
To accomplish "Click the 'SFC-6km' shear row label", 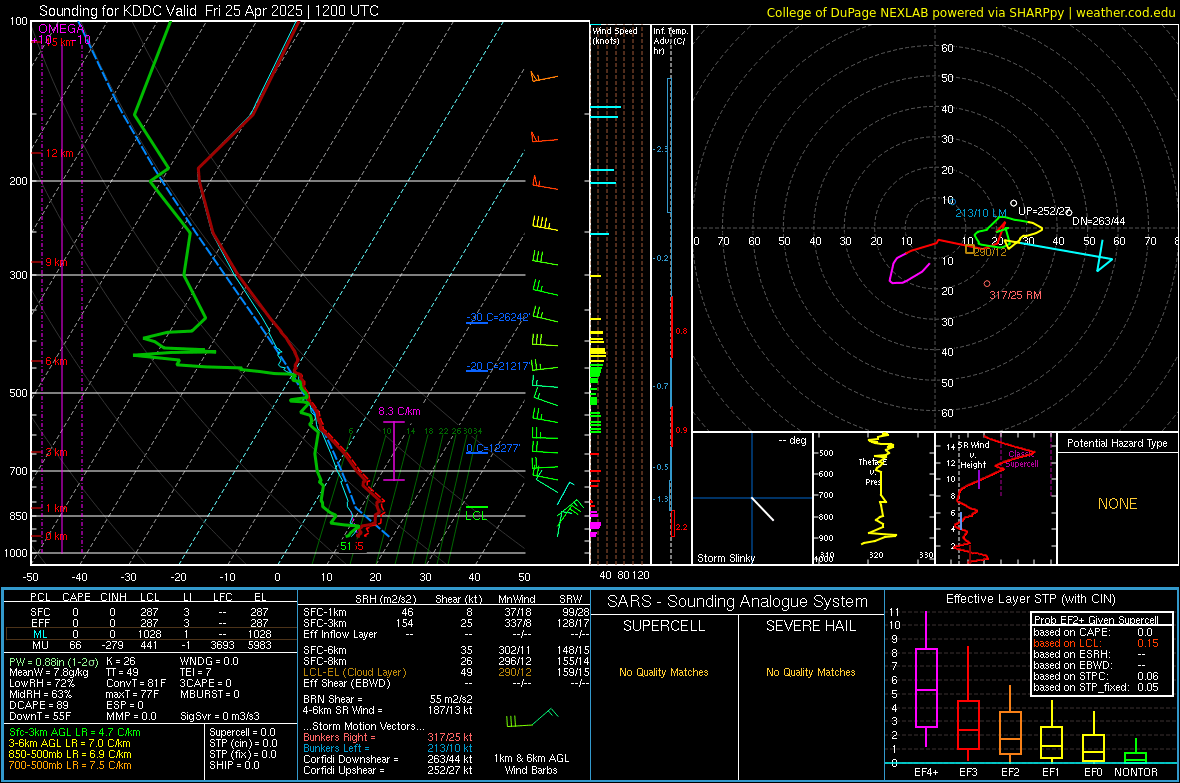I will click(324, 650).
